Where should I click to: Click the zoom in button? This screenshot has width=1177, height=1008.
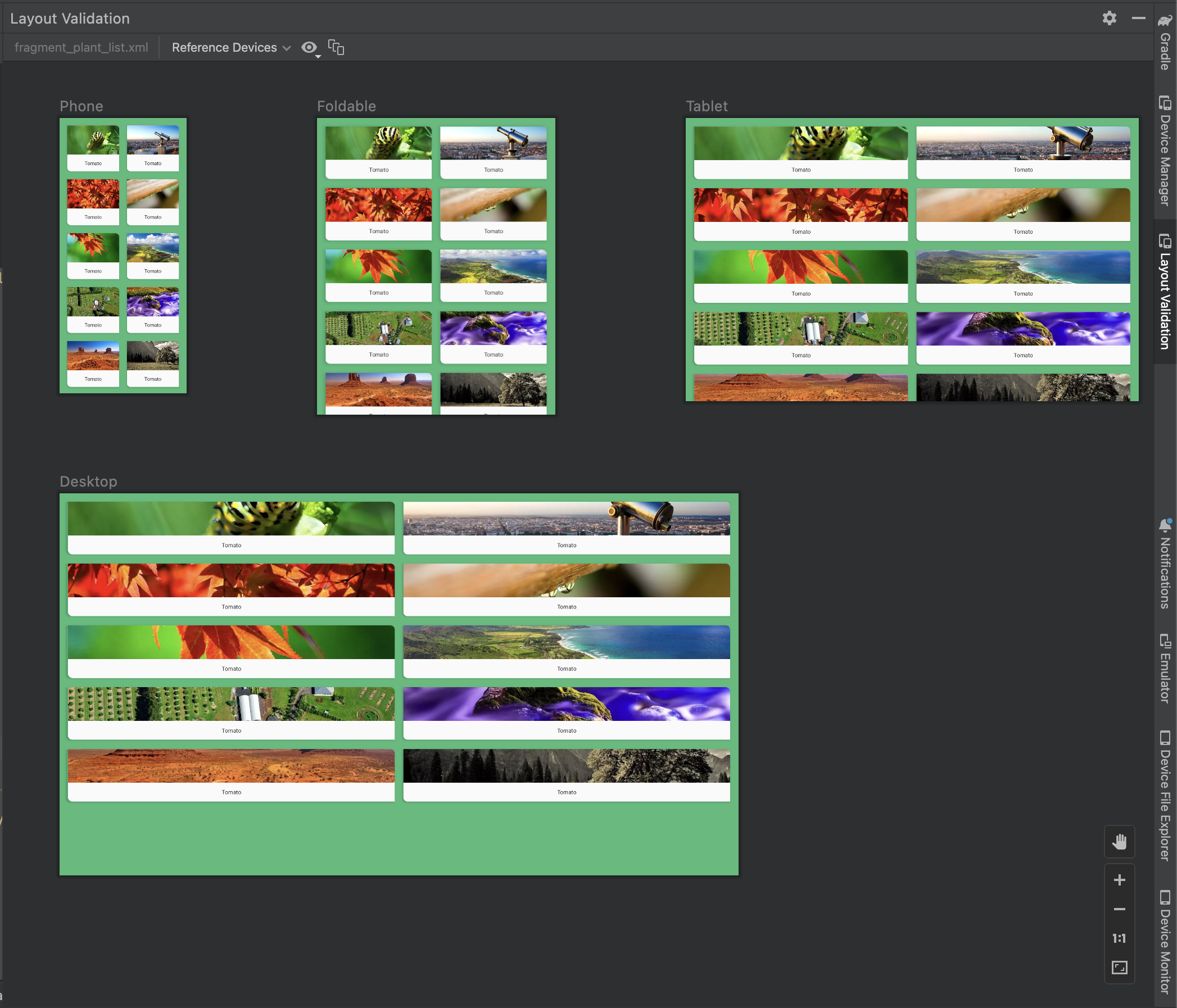[x=1120, y=880]
